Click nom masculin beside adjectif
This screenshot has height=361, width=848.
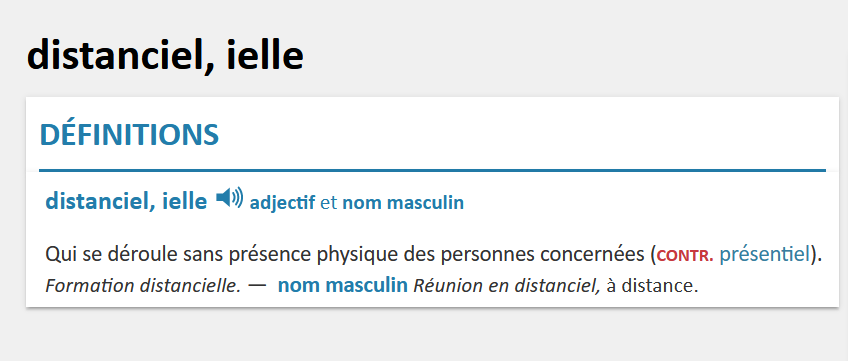[x=403, y=203]
